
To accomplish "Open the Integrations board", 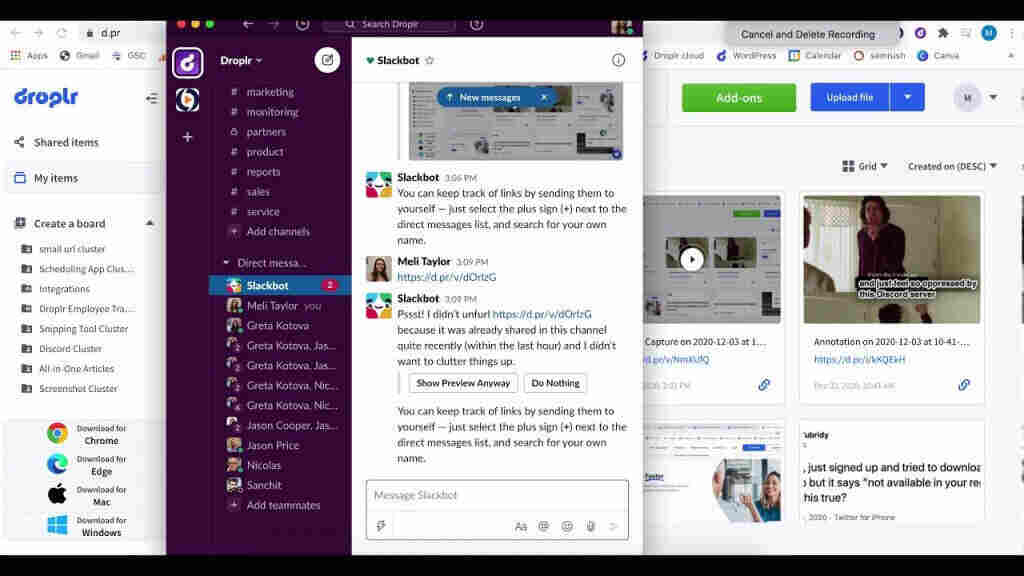I will click(x=64, y=289).
